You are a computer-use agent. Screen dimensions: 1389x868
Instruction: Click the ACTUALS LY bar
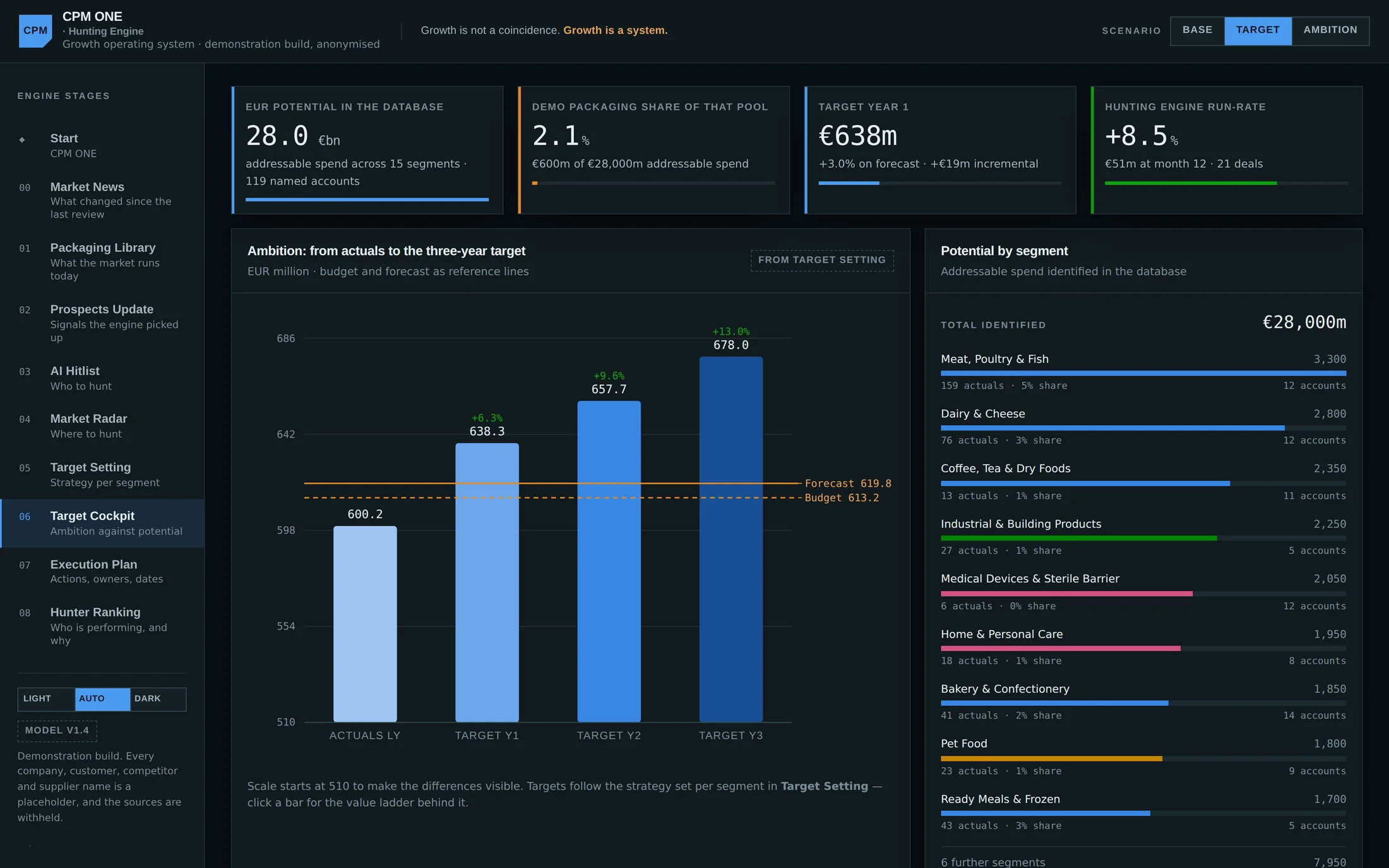(365, 624)
